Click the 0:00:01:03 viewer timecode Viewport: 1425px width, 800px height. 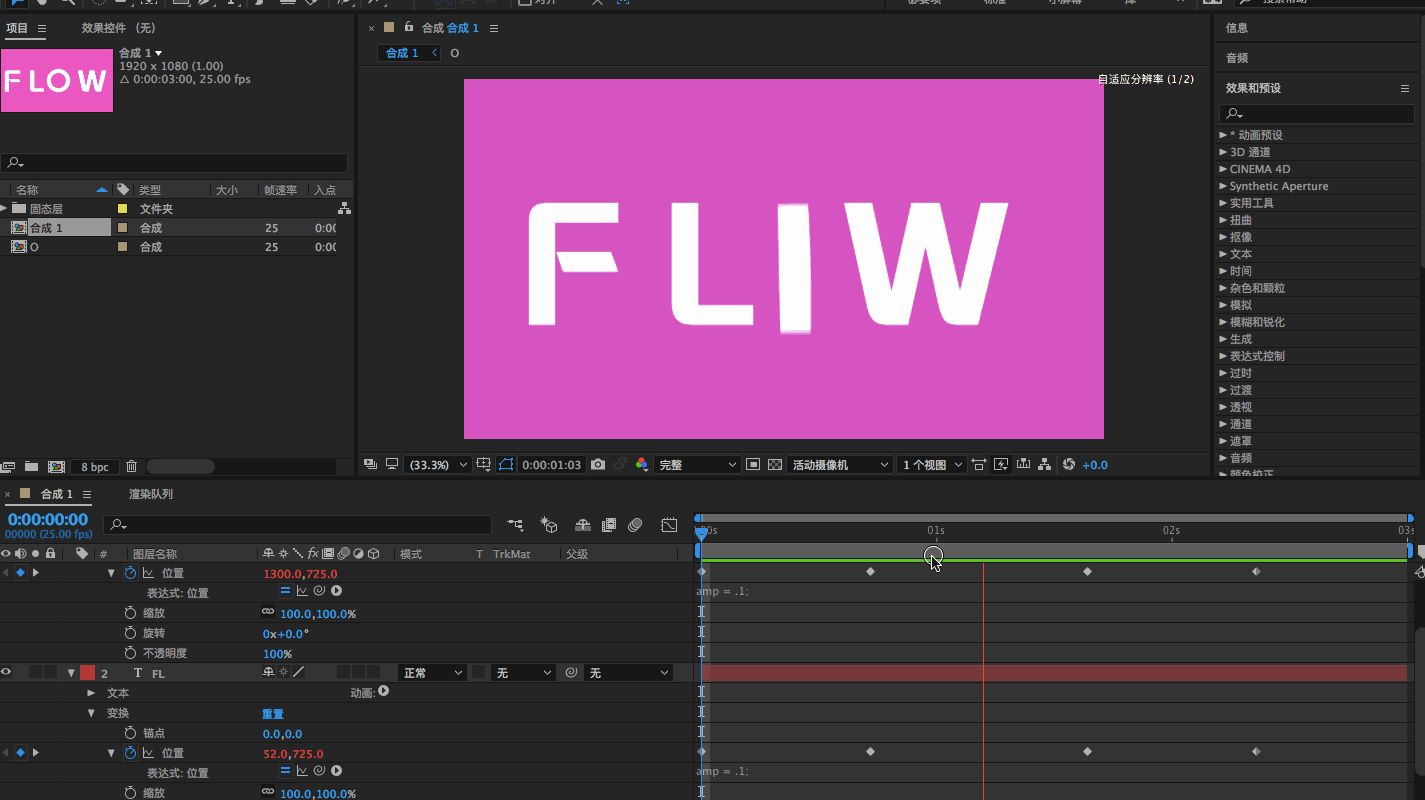pyautogui.click(x=552, y=465)
